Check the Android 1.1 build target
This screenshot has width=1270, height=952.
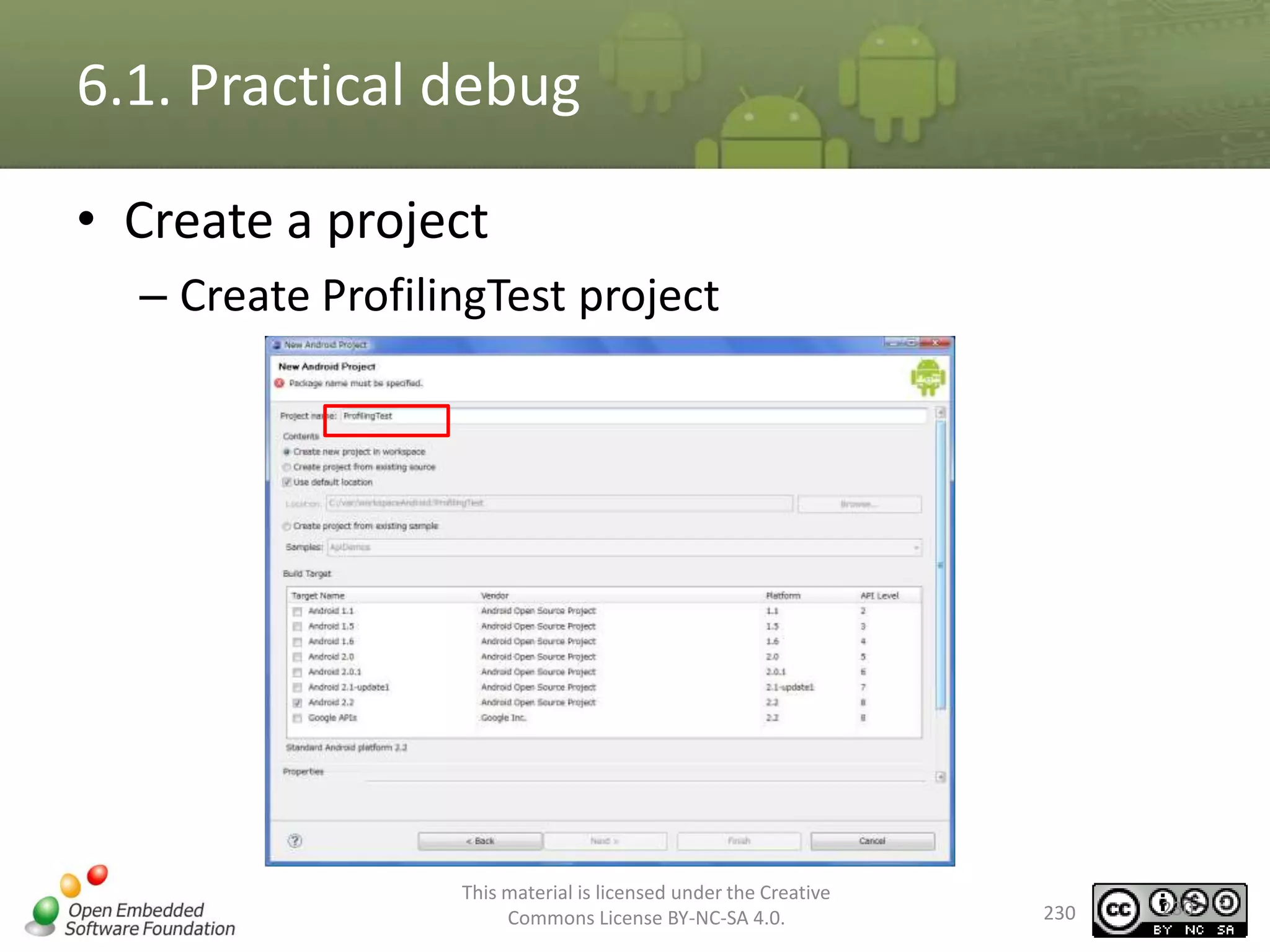pyautogui.click(x=298, y=611)
